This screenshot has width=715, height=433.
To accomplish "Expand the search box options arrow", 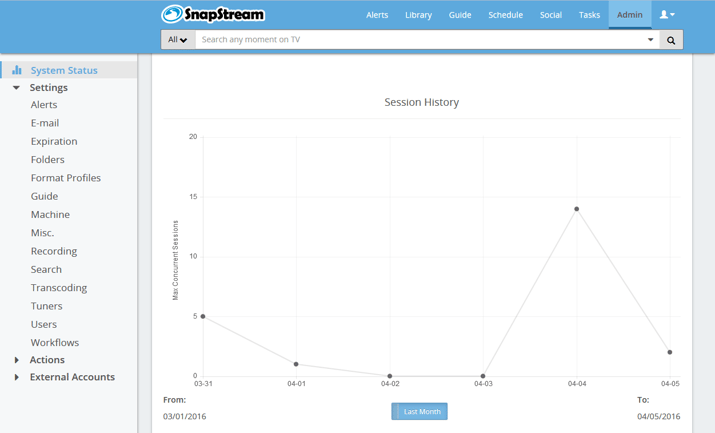I will [x=650, y=40].
